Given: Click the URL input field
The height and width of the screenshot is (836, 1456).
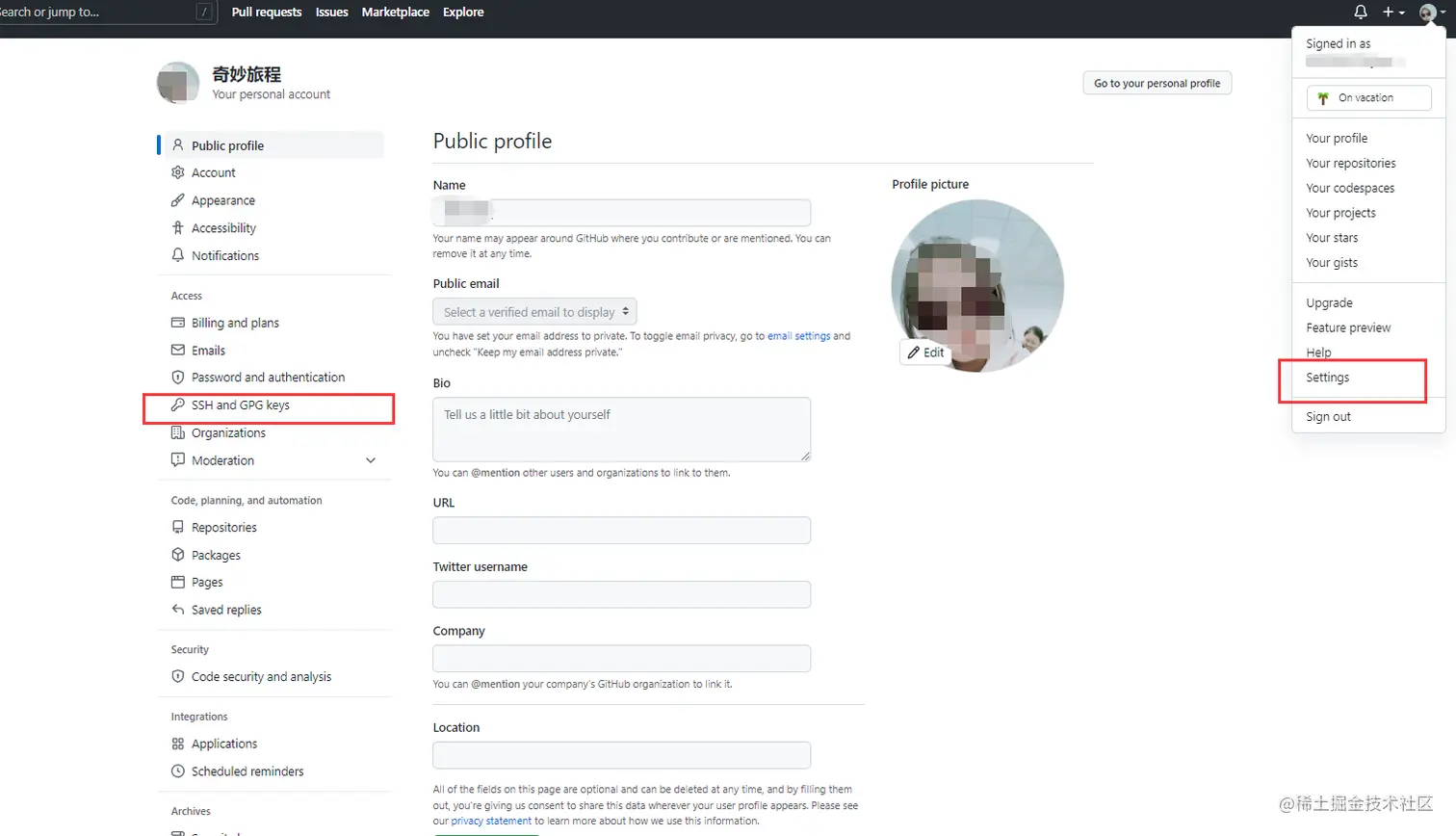Looking at the screenshot, I should [622, 531].
